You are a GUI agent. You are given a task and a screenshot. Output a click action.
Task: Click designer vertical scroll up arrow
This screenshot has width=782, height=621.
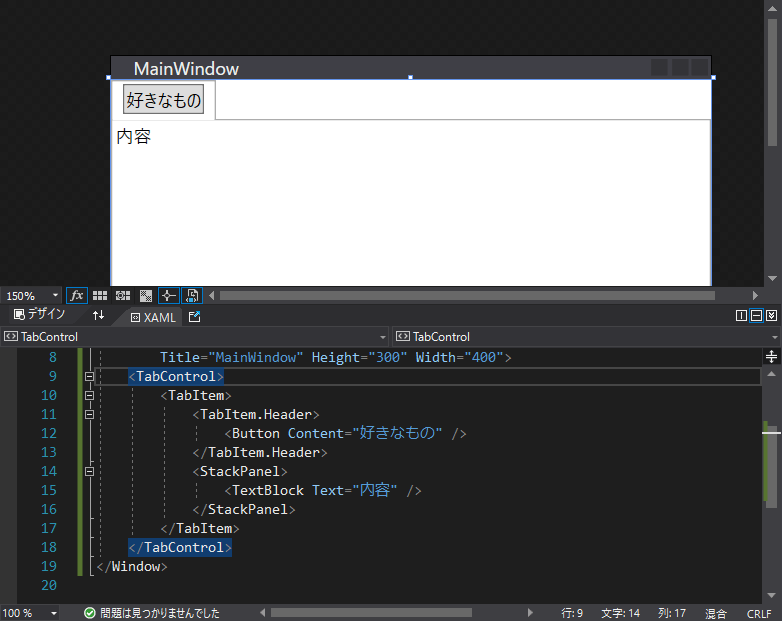[772, 8]
